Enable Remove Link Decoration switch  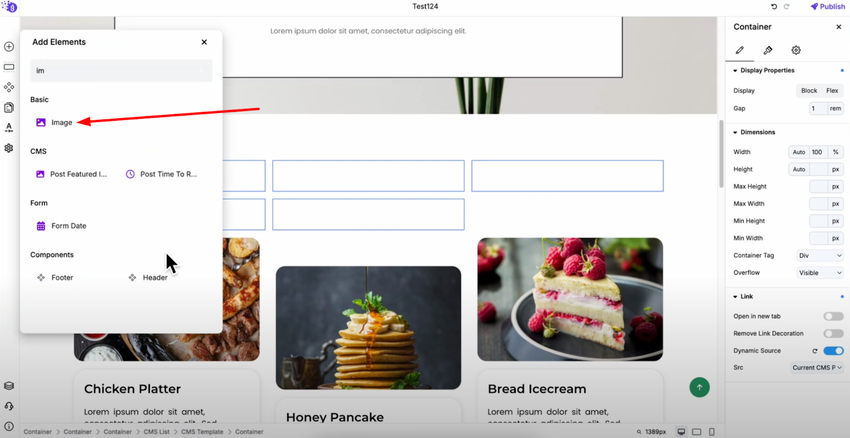point(833,333)
